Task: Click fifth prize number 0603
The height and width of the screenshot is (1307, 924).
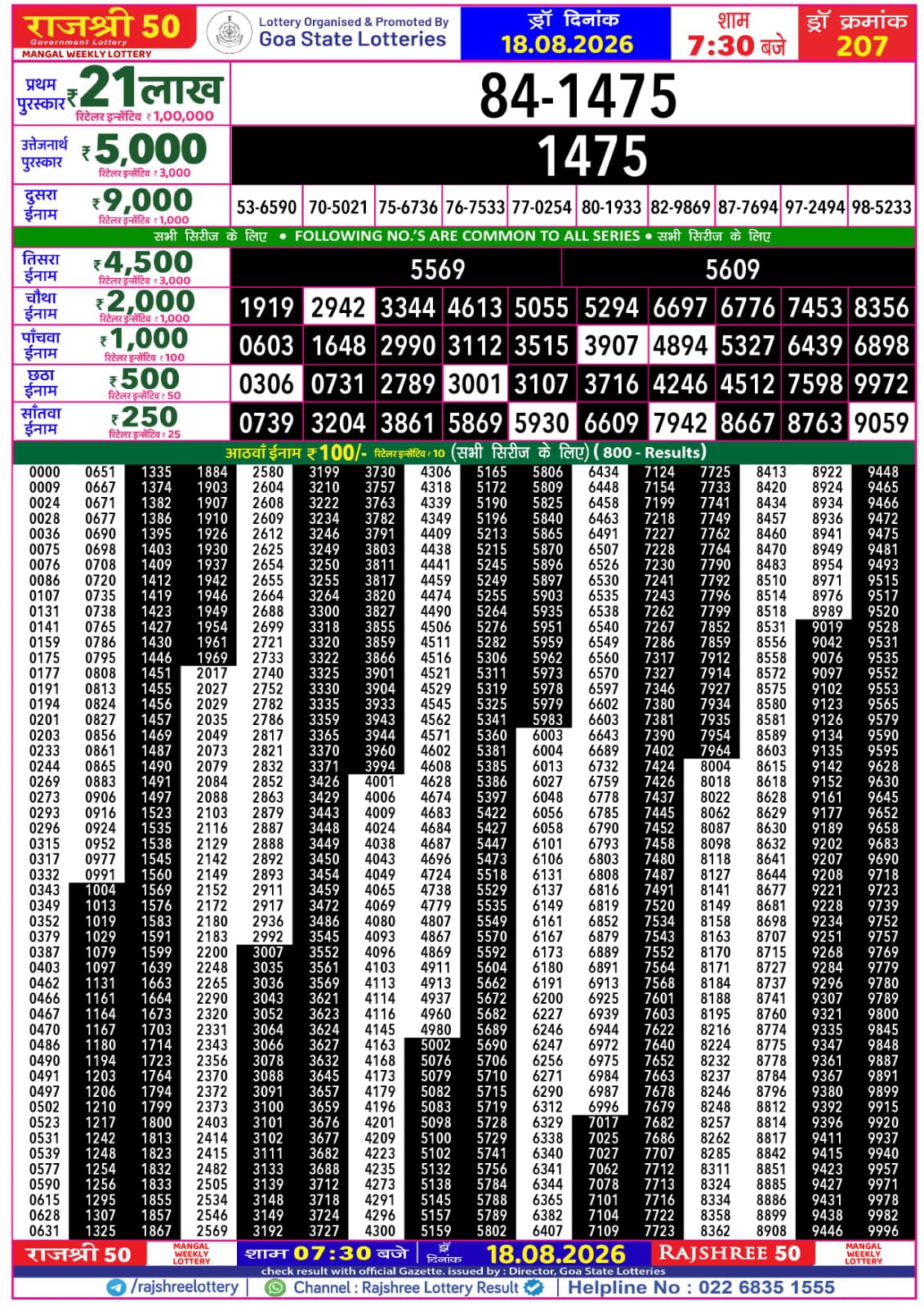Action: tap(266, 346)
